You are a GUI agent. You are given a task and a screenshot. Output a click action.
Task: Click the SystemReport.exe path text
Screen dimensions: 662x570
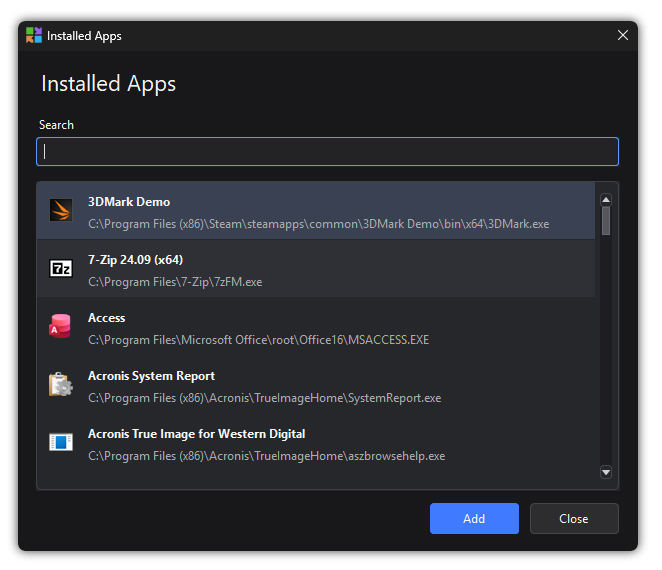pyautogui.click(x=265, y=398)
